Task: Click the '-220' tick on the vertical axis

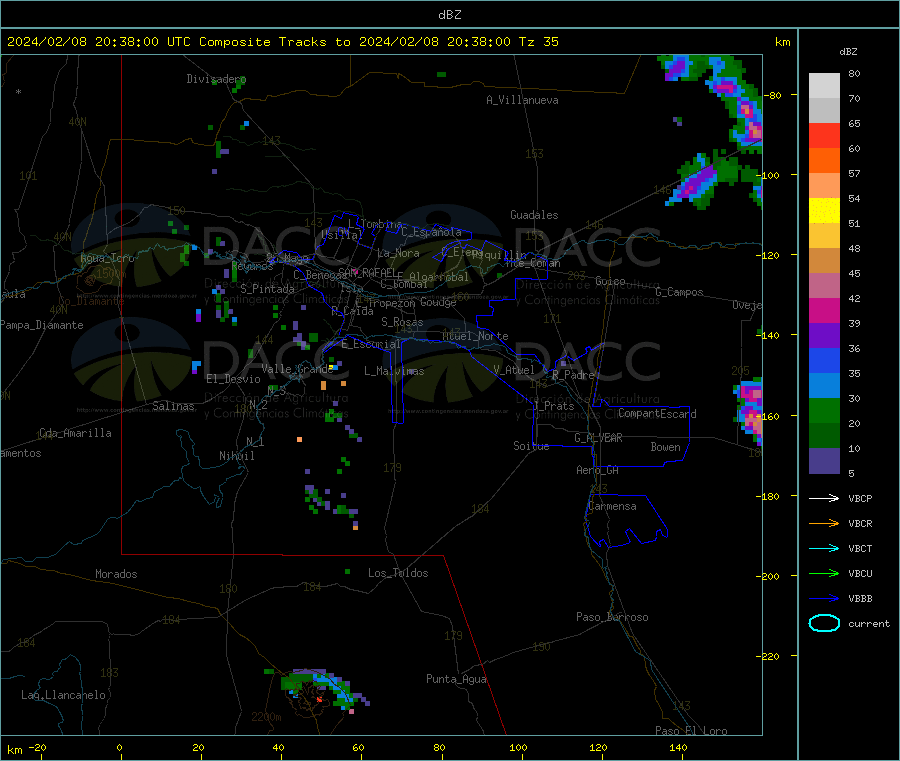Action: pyautogui.click(x=770, y=657)
